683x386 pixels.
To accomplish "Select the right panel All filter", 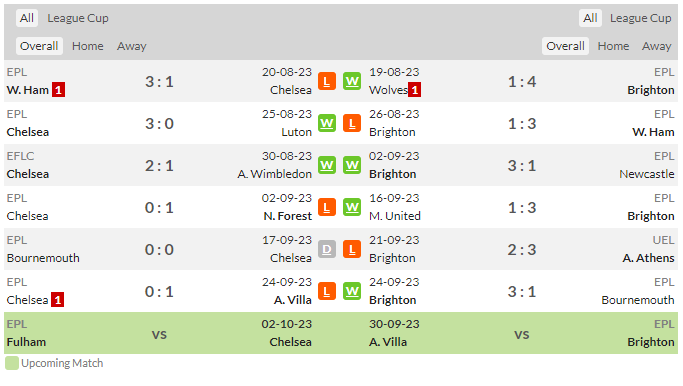I will (590, 18).
